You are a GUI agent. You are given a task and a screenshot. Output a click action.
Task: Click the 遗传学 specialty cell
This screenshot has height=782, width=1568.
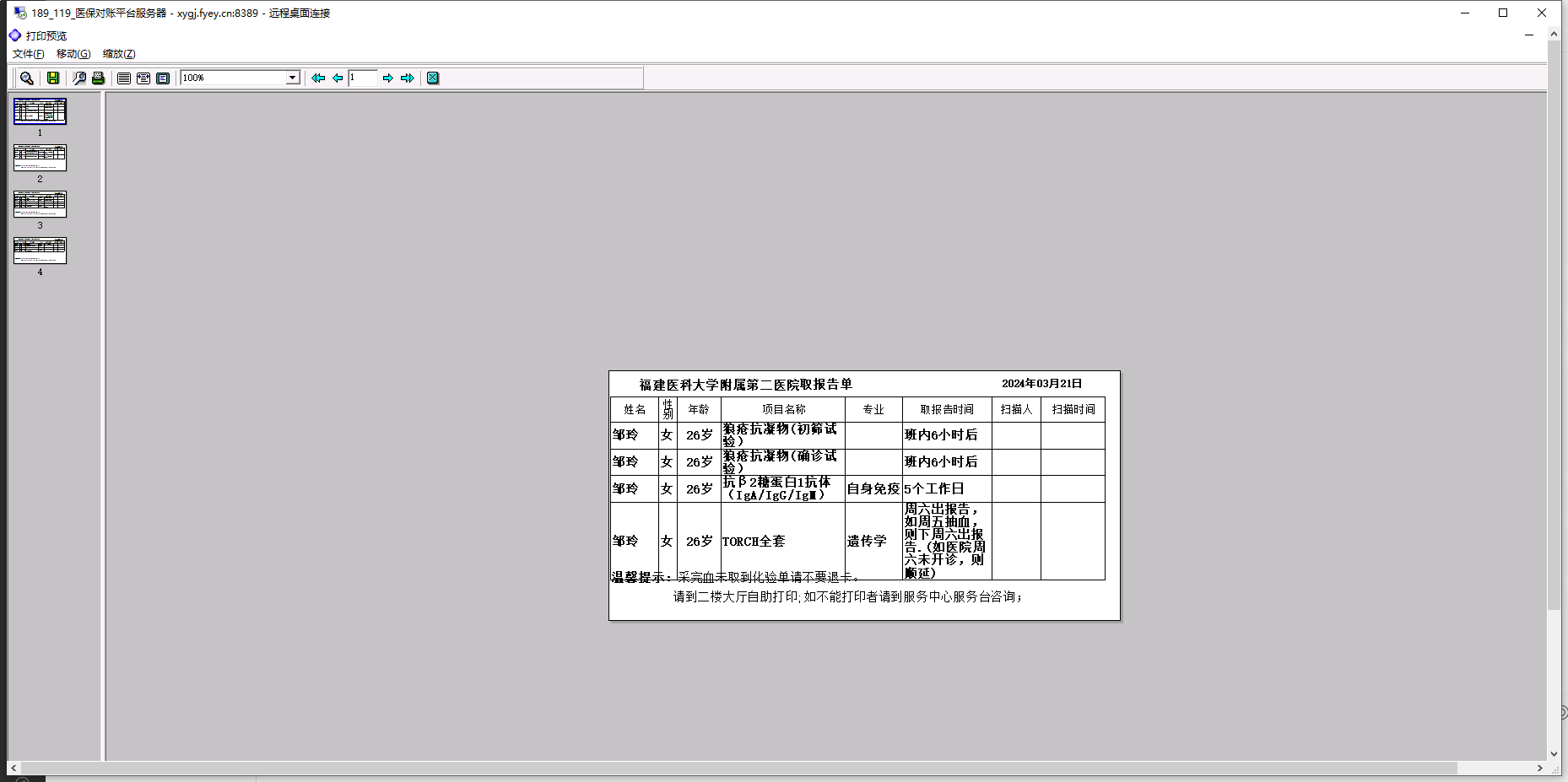pos(873,542)
